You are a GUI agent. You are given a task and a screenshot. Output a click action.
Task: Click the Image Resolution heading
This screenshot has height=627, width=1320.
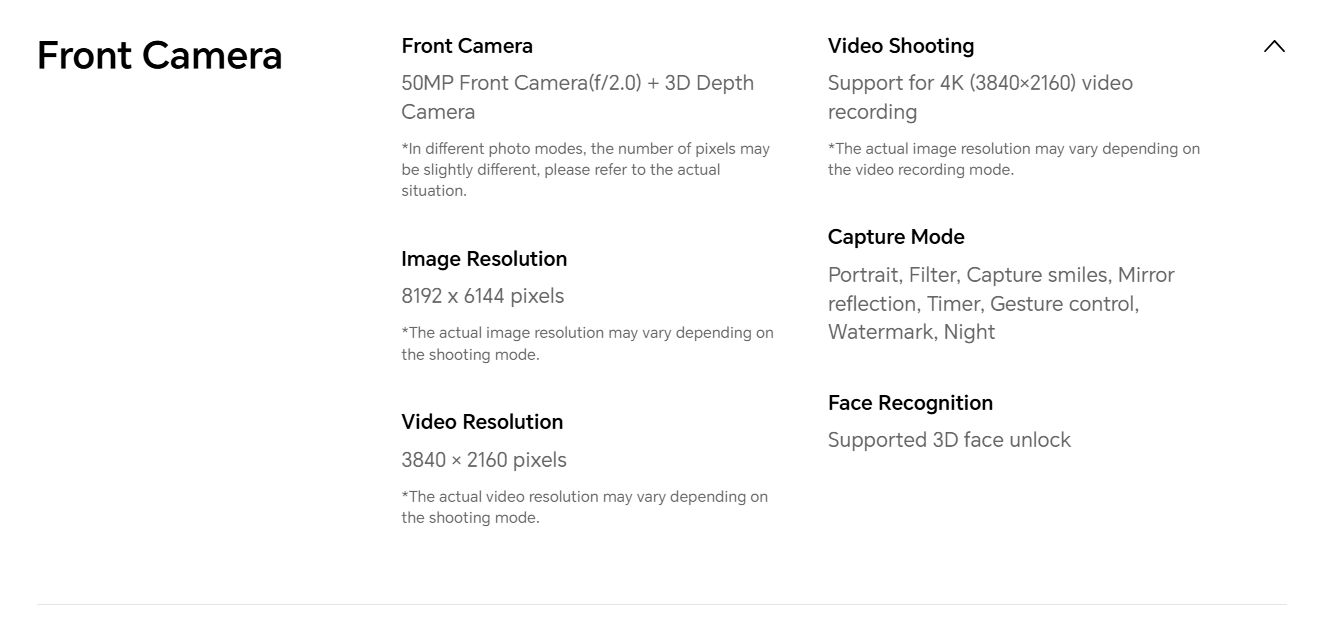(x=484, y=259)
